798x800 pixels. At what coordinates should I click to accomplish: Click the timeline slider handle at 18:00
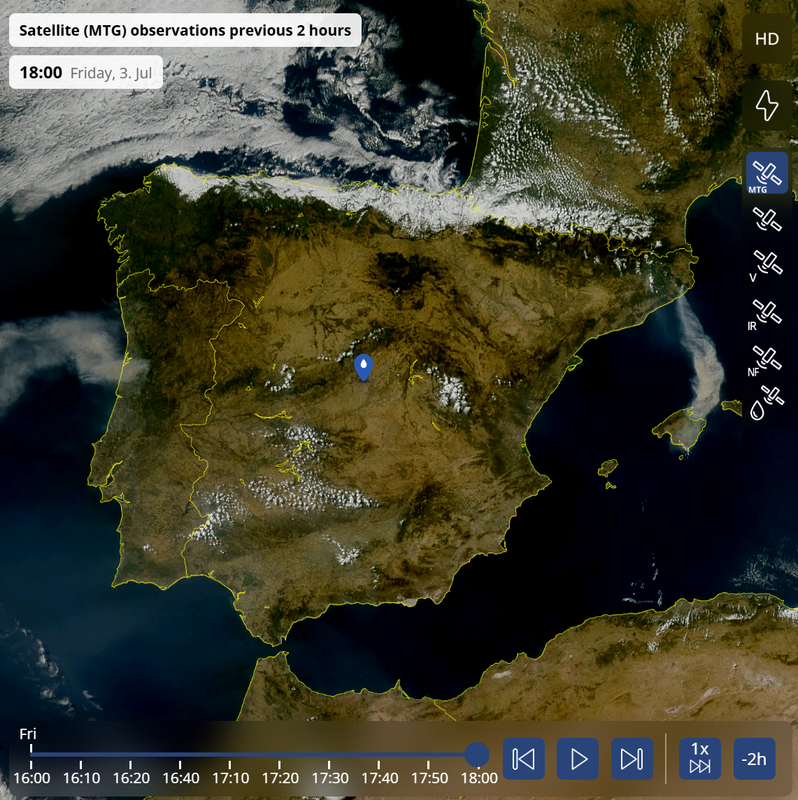477,755
